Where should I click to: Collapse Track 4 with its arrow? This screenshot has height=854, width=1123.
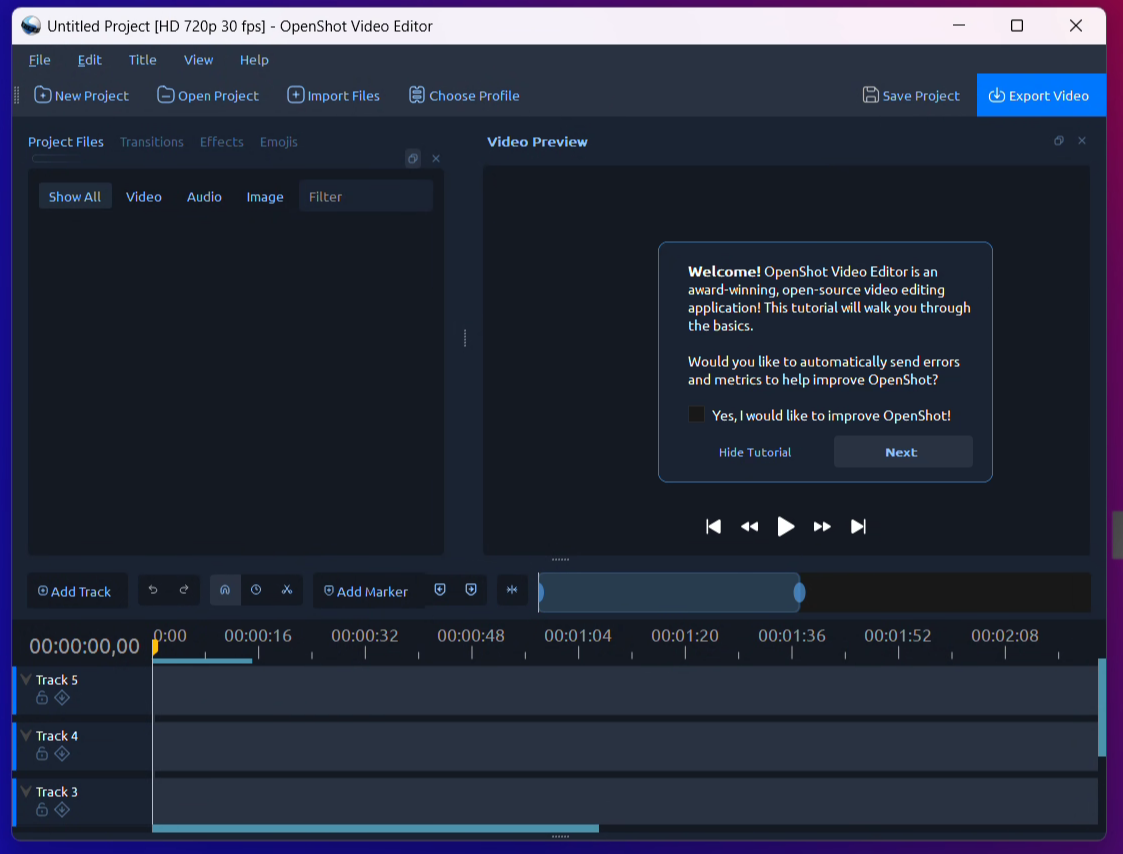(26, 735)
